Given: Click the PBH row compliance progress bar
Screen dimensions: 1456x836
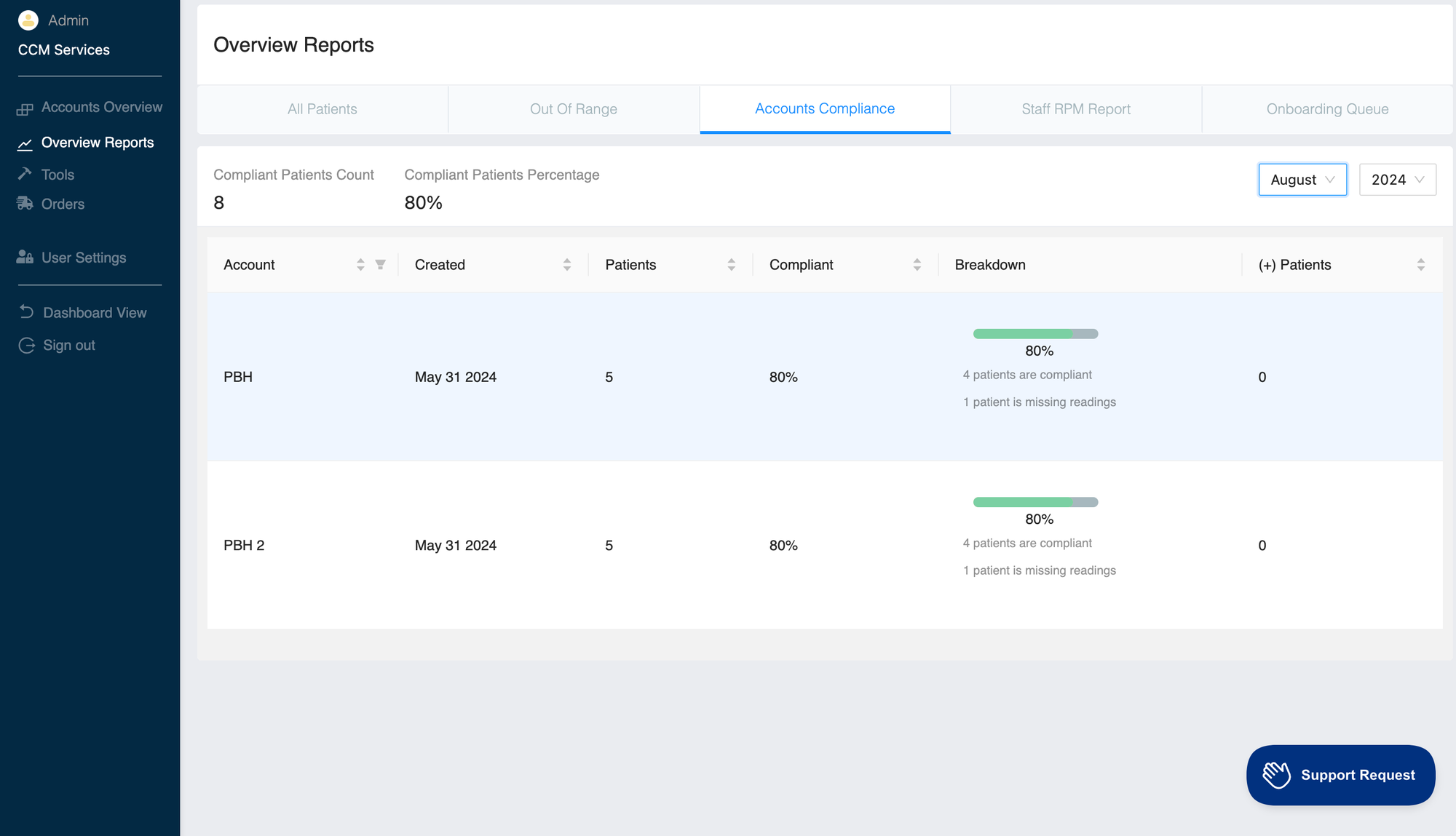Looking at the screenshot, I should [x=1034, y=334].
